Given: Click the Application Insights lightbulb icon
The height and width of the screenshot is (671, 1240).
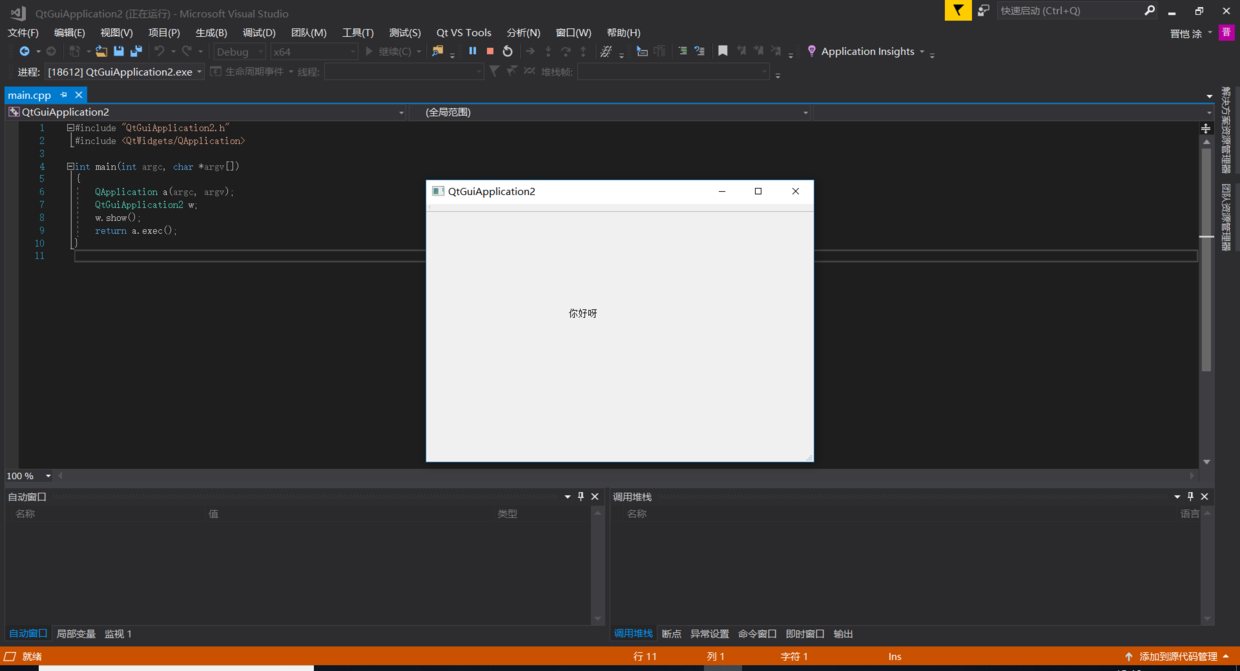Looking at the screenshot, I should (x=812, y=51).
